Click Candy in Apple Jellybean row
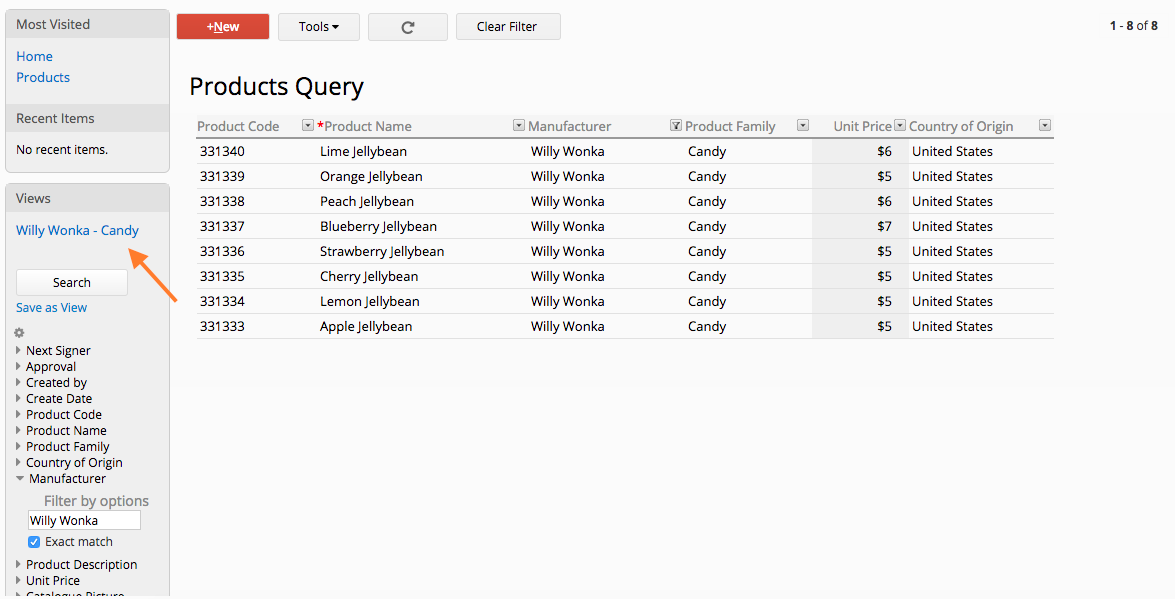 (707, 326)
